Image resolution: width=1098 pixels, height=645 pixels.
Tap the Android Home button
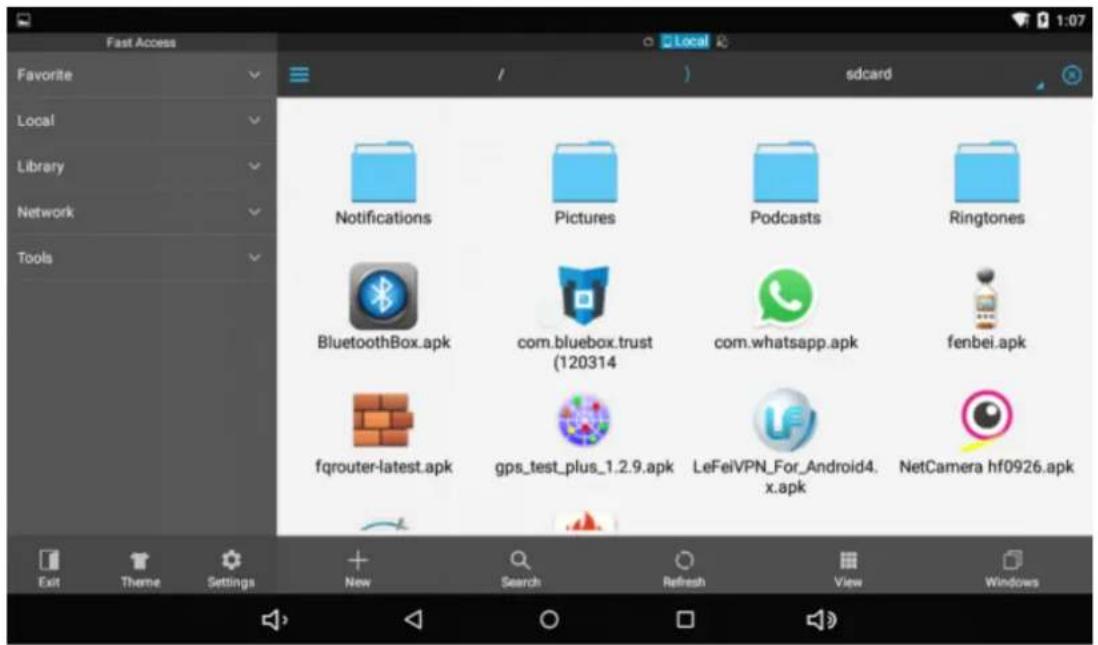pos(549,619)
